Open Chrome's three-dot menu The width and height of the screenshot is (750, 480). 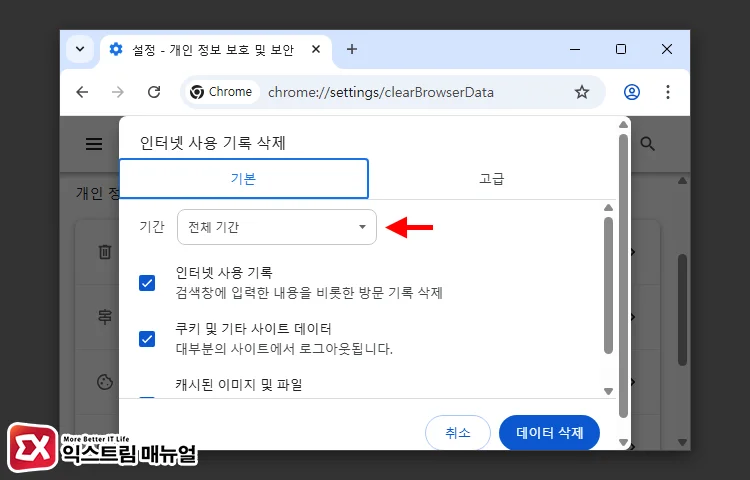(x=668, y=92)
